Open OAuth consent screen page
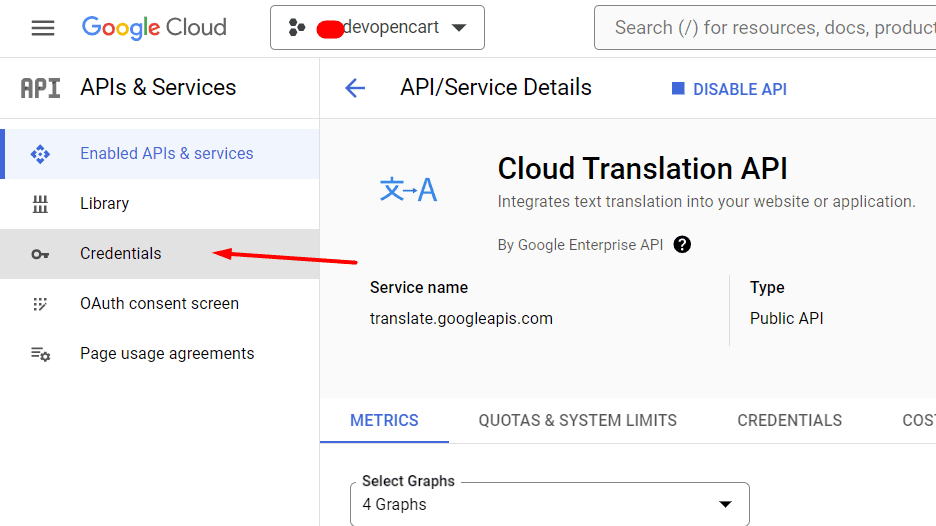Screen dimensions: 936x526 pos(160,304)
